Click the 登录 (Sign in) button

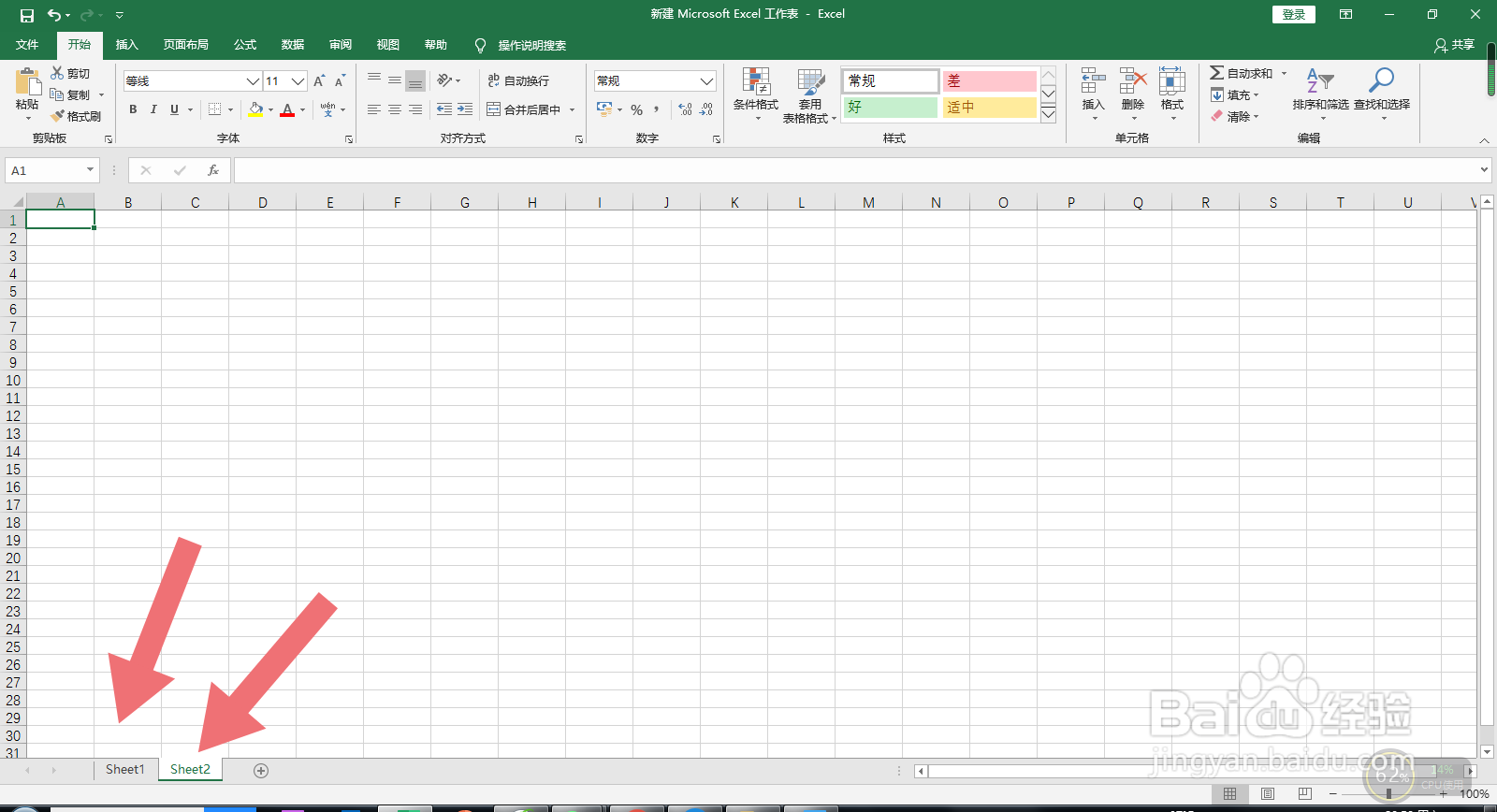1294,14
